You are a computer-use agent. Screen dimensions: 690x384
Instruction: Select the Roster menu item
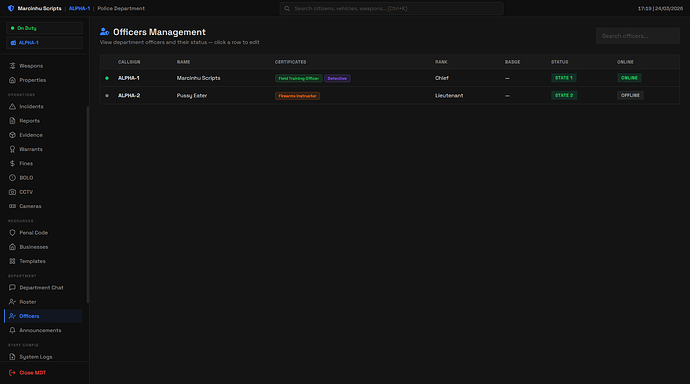pos(43,302)
